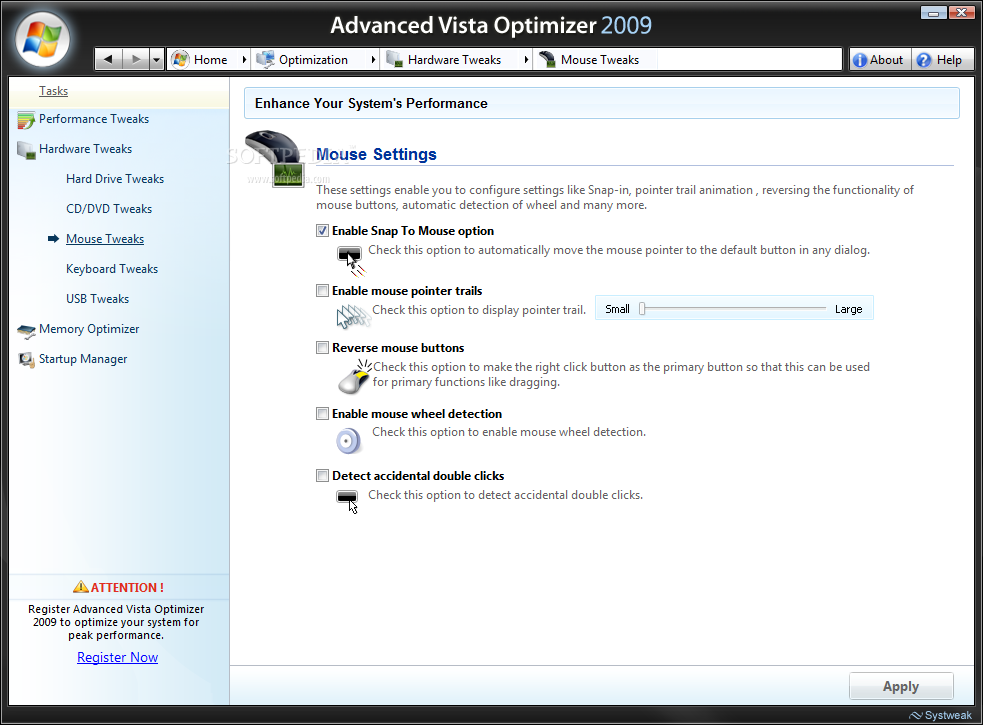Uncheck Enable Snap To Mouse option
The image size is (983, 725).
322,231
